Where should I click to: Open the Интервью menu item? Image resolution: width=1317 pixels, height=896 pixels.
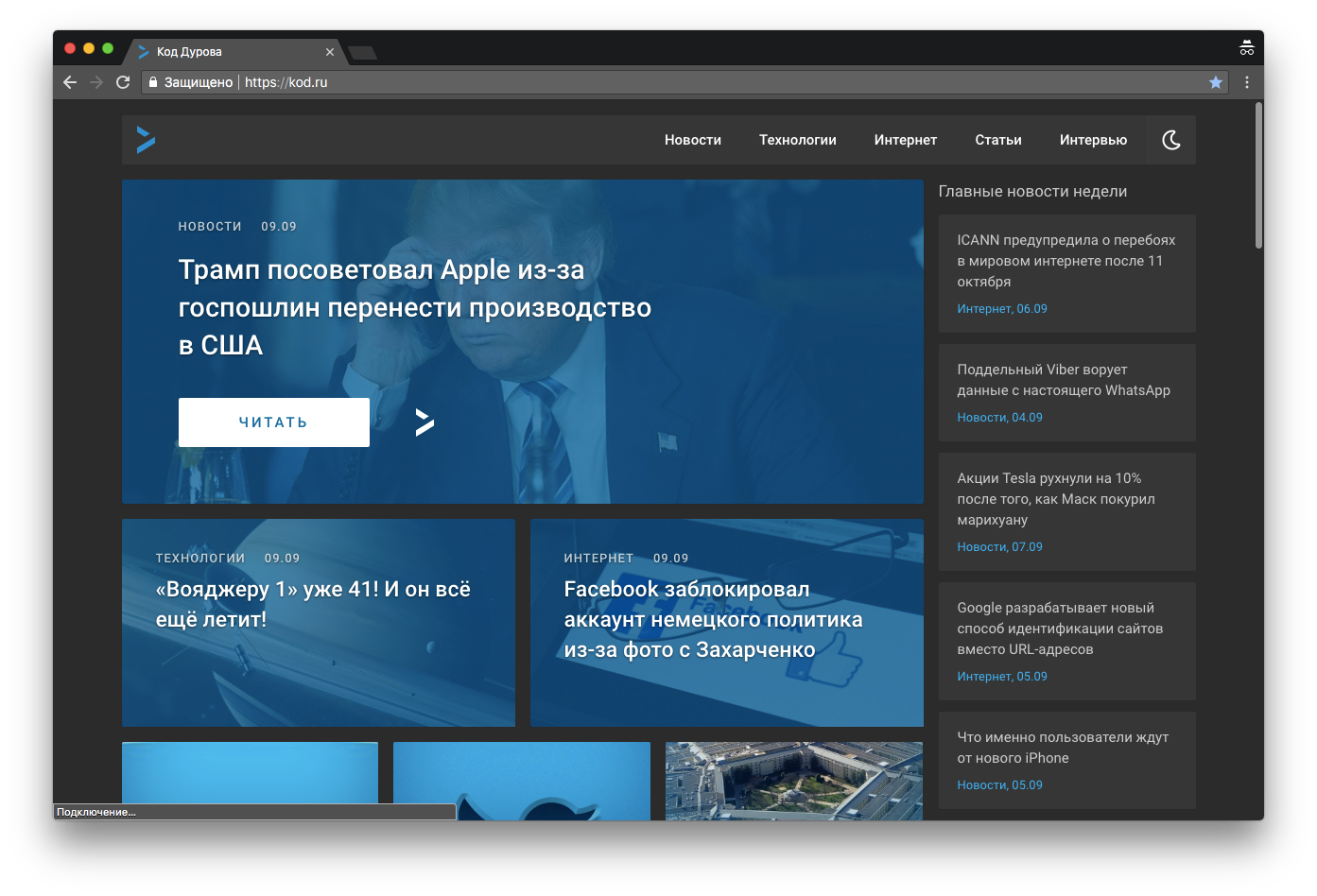coord(1094,140)
